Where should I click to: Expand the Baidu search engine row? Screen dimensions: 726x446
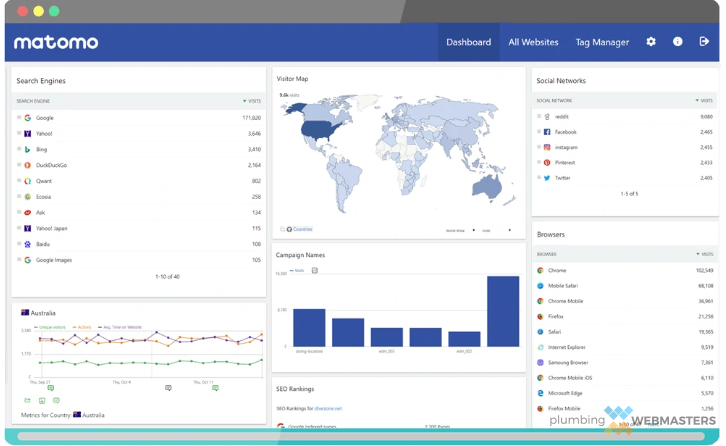point(19,244)
